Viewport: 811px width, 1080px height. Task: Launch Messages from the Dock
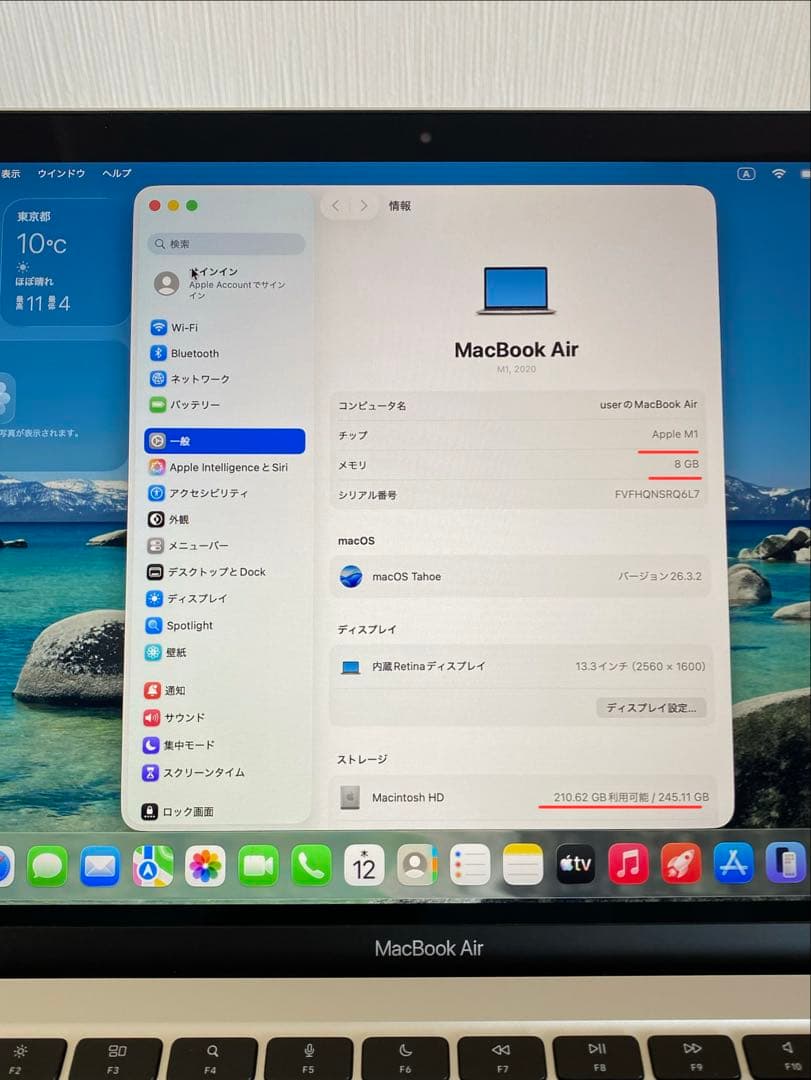click(47, 866)
